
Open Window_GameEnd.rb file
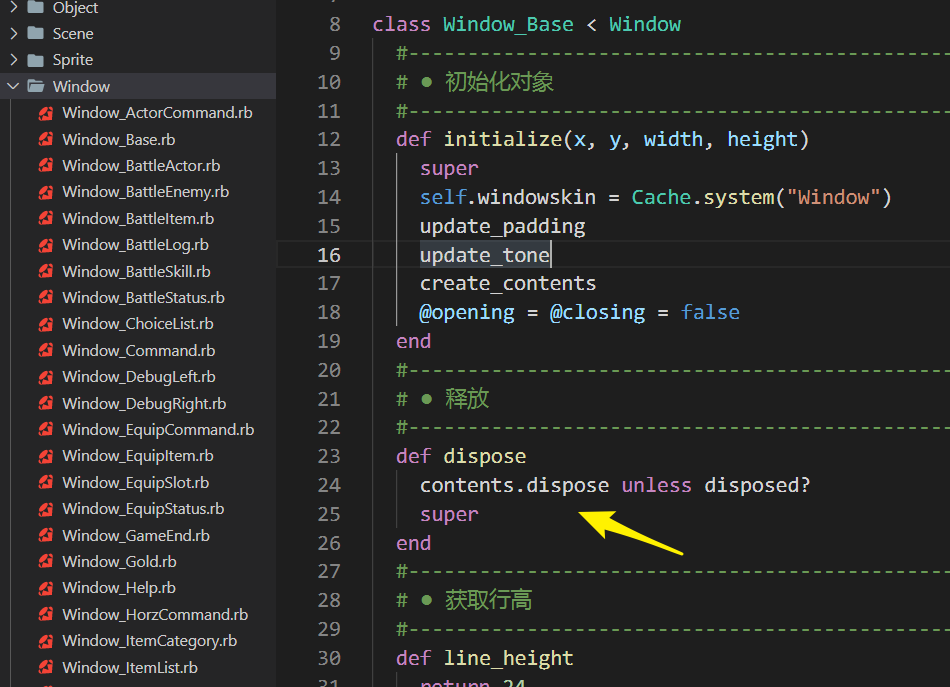[x=136, y=536]
